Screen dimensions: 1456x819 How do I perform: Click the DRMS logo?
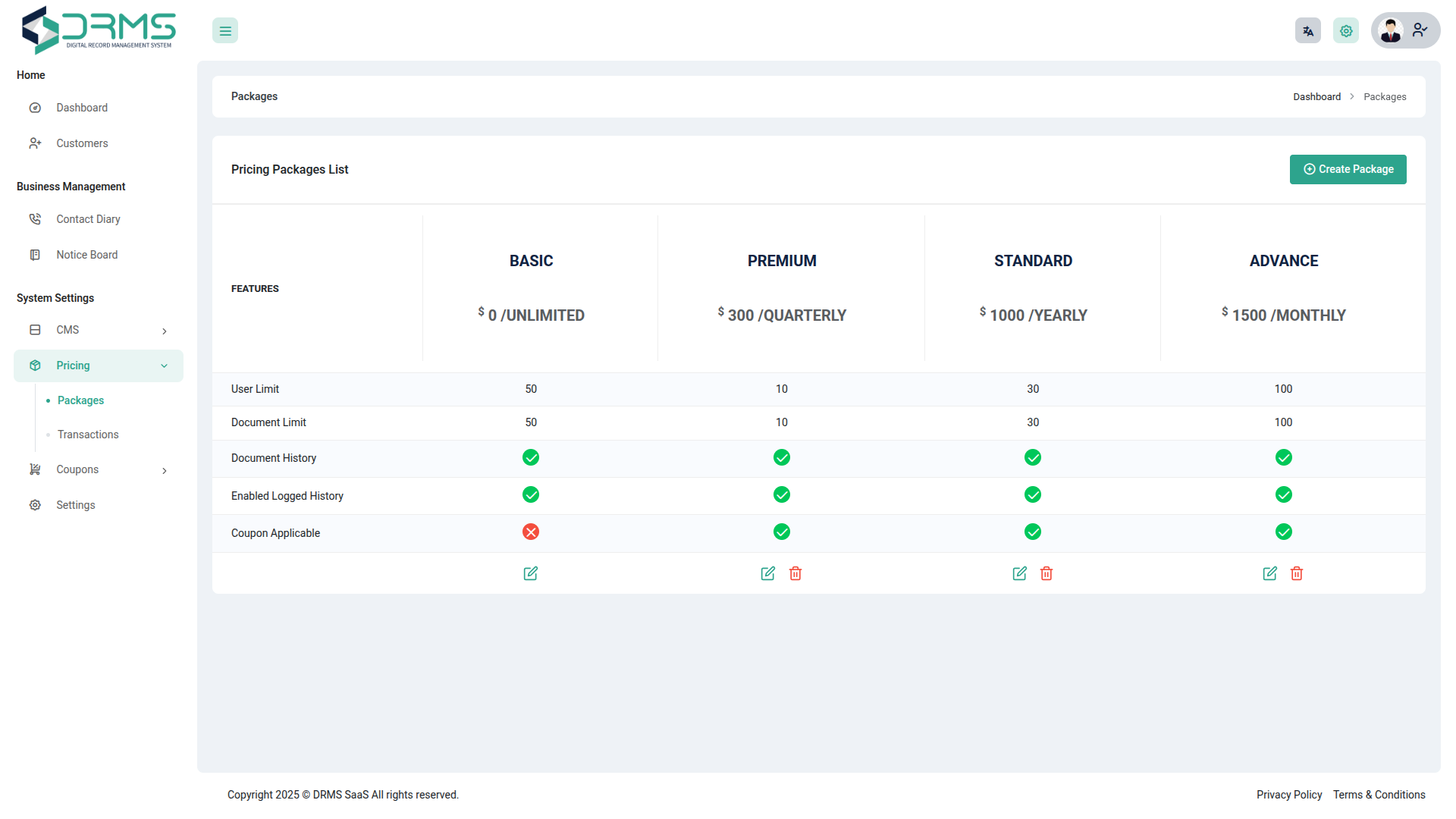coord(99,30)
